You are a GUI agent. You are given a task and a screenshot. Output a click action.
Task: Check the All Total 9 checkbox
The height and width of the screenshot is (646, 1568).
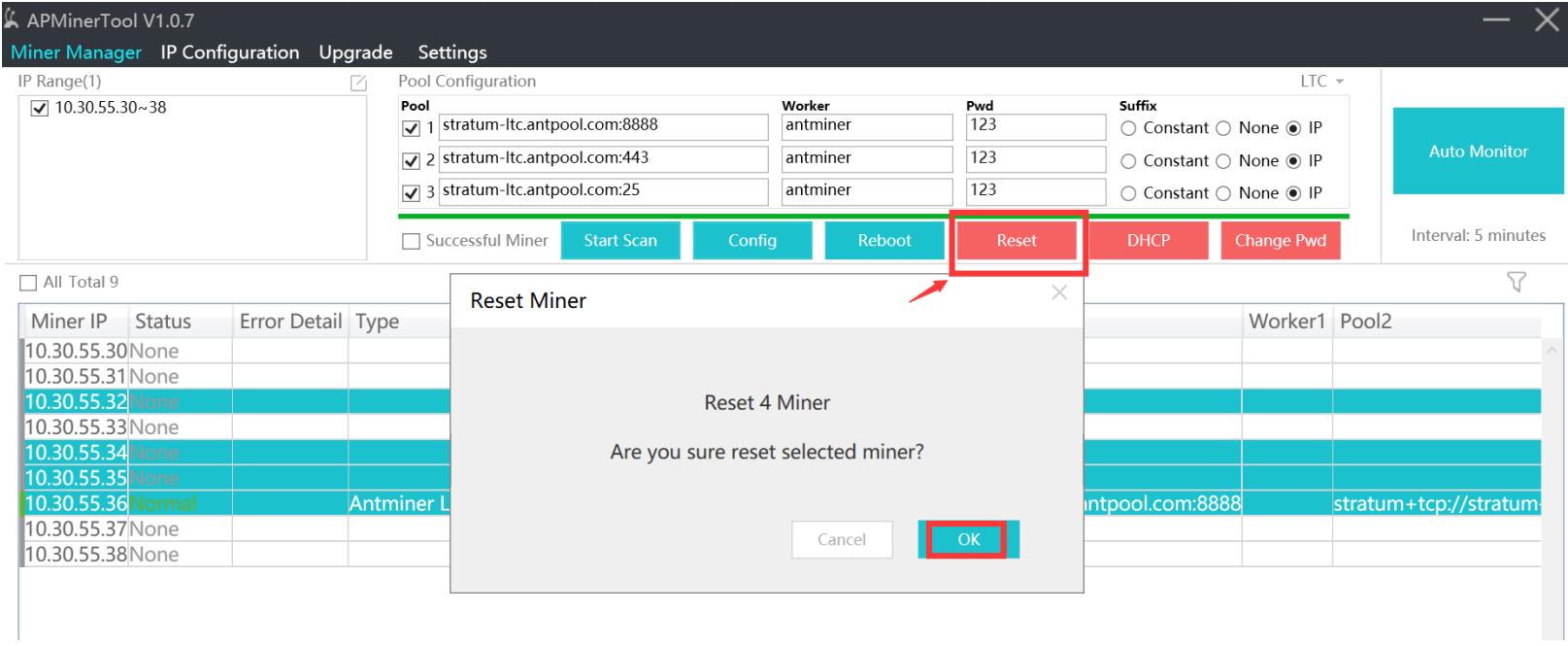pos(28,283)
